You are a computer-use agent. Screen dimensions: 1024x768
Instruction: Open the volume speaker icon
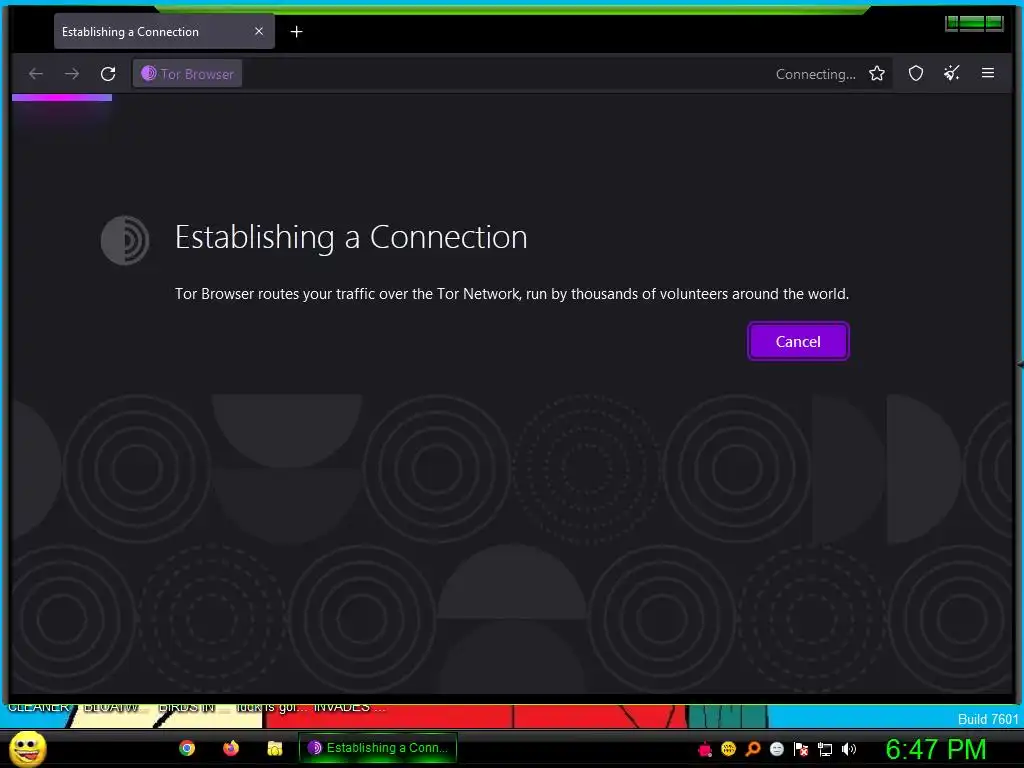point(849,749)
